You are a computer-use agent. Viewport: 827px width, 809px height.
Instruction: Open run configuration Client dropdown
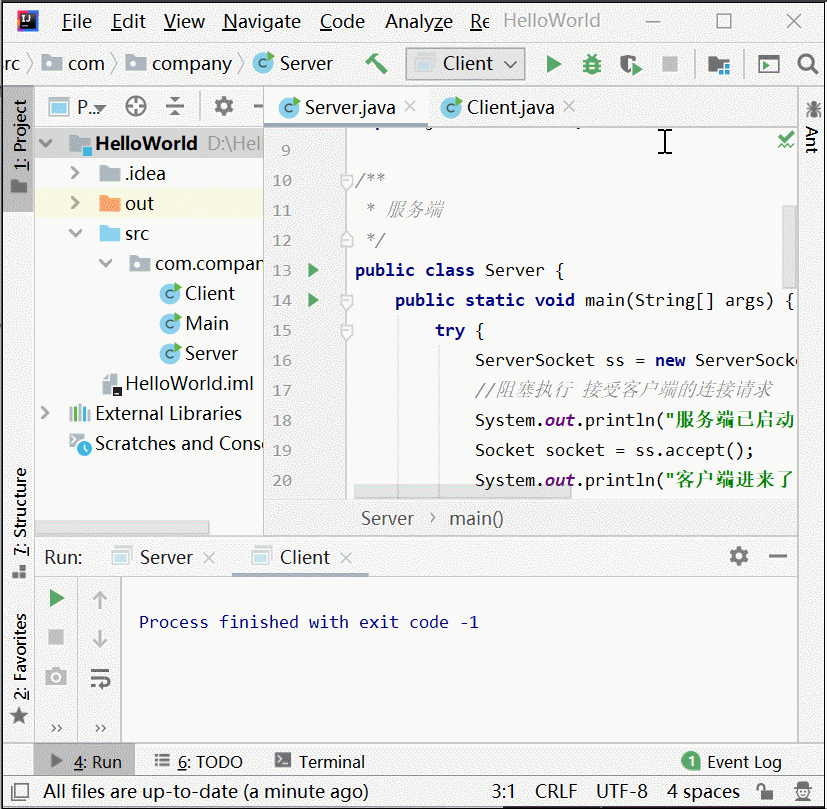(465, 64)
